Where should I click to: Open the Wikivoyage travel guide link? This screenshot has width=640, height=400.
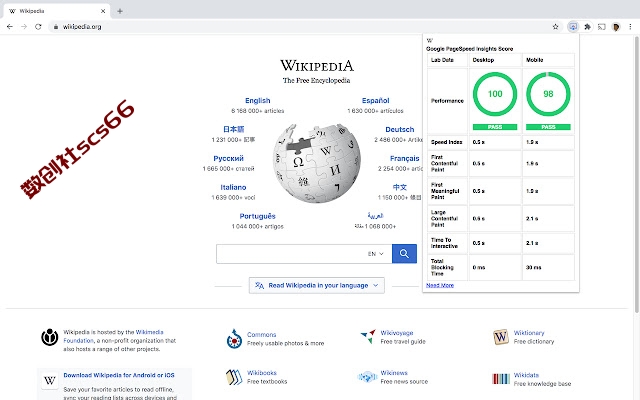point(397,333)
